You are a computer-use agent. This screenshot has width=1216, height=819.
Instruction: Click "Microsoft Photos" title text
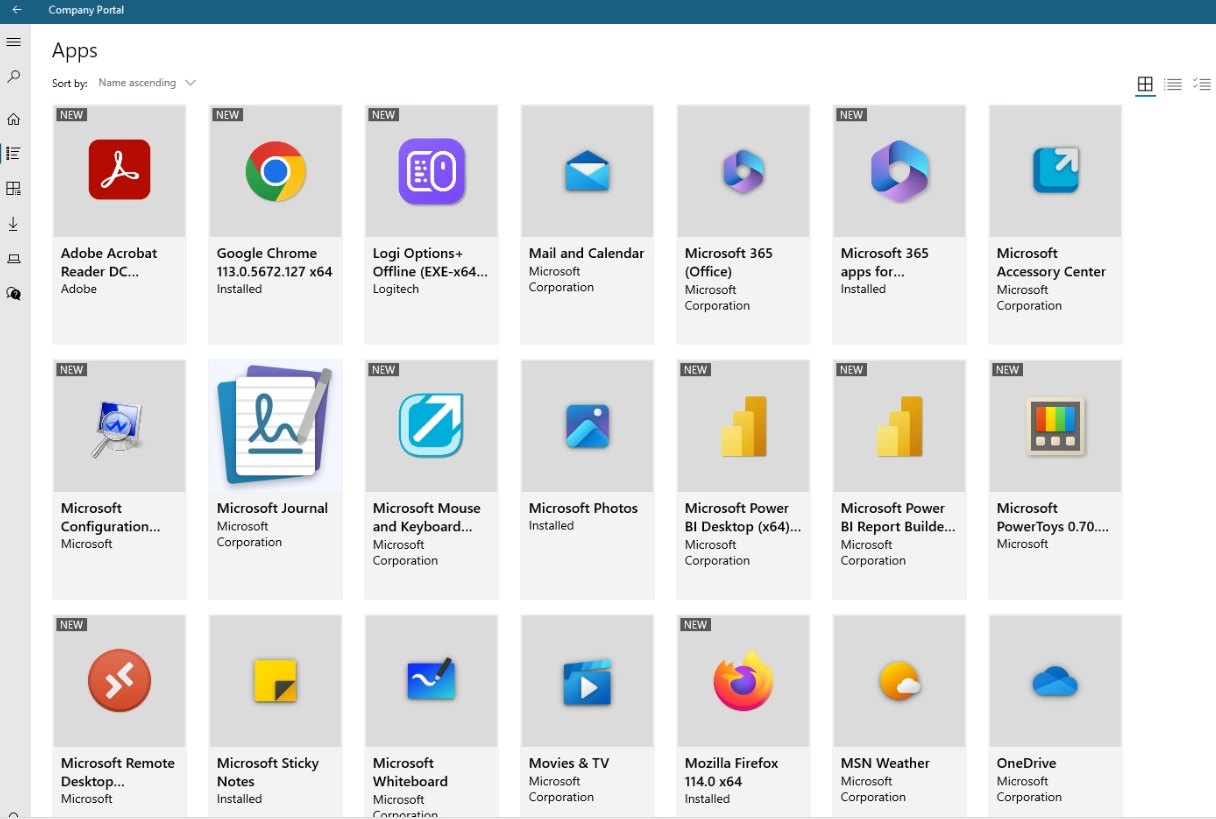(583, 508)
